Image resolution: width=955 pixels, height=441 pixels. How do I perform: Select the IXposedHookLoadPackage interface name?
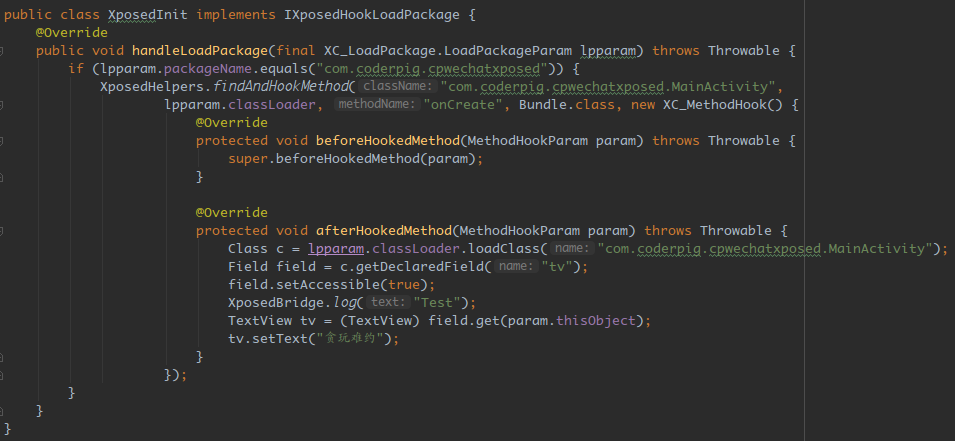click(x=372, y=15)
